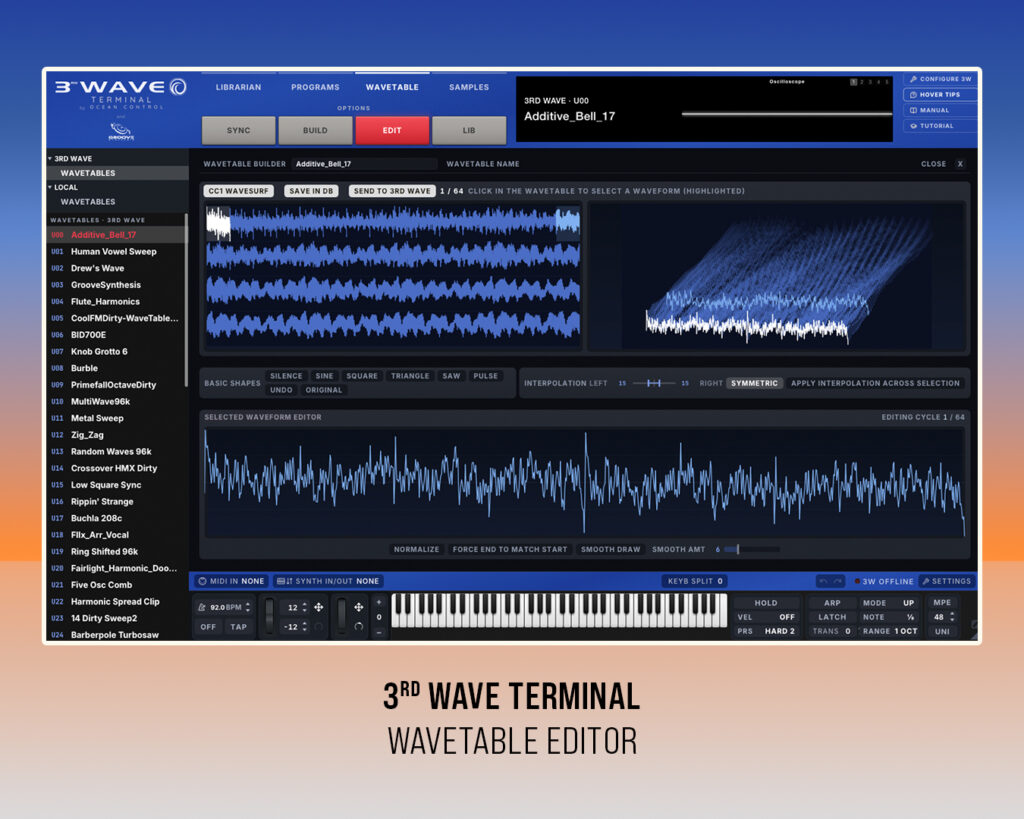Viewport: 1024px width, 819px height.
Task: Open arp MODE UP dropdown
Action: pos(889,603)
